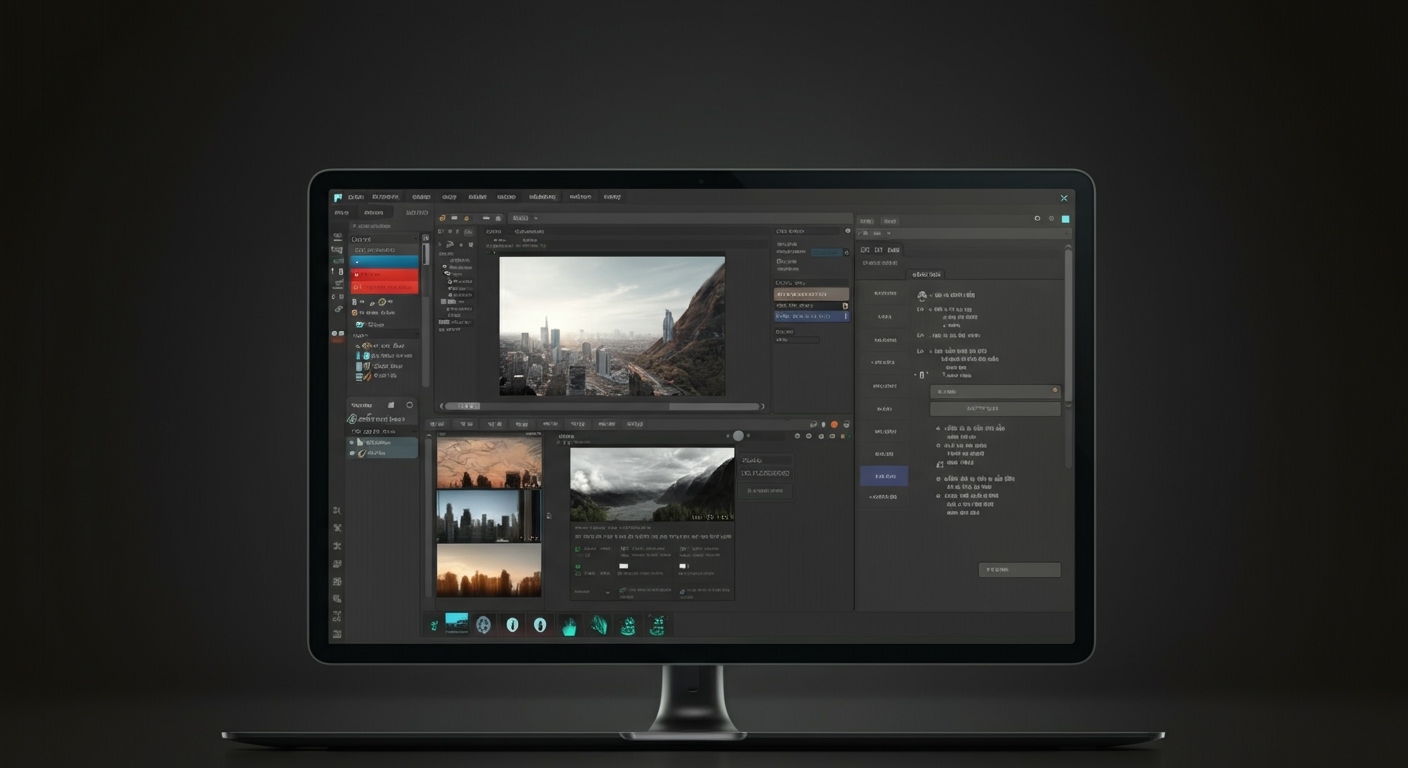Click the globe icon in the bottom toolbar

[x=484, y=625]
